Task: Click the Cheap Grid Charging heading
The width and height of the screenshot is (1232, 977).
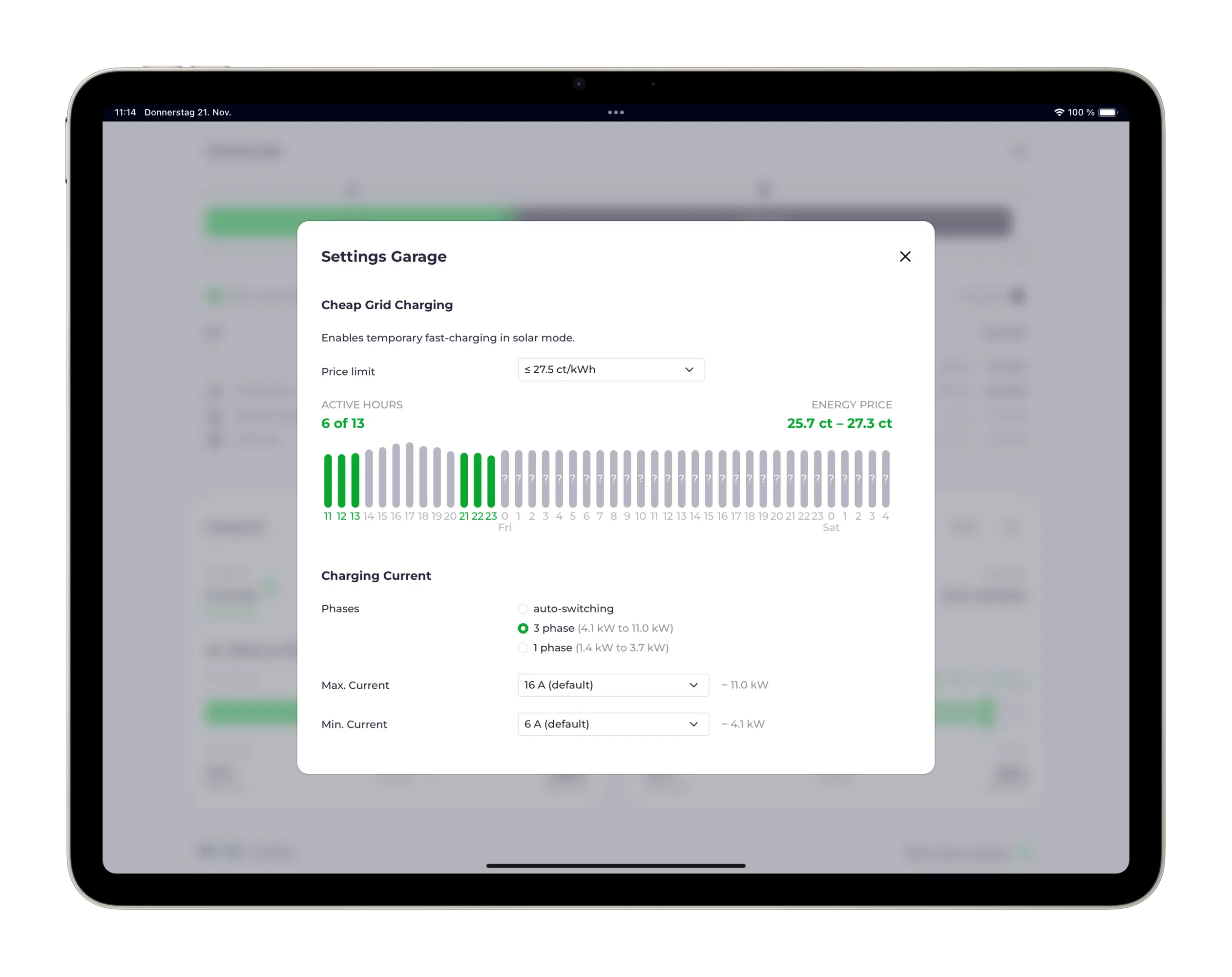Action: click(387, 305)
